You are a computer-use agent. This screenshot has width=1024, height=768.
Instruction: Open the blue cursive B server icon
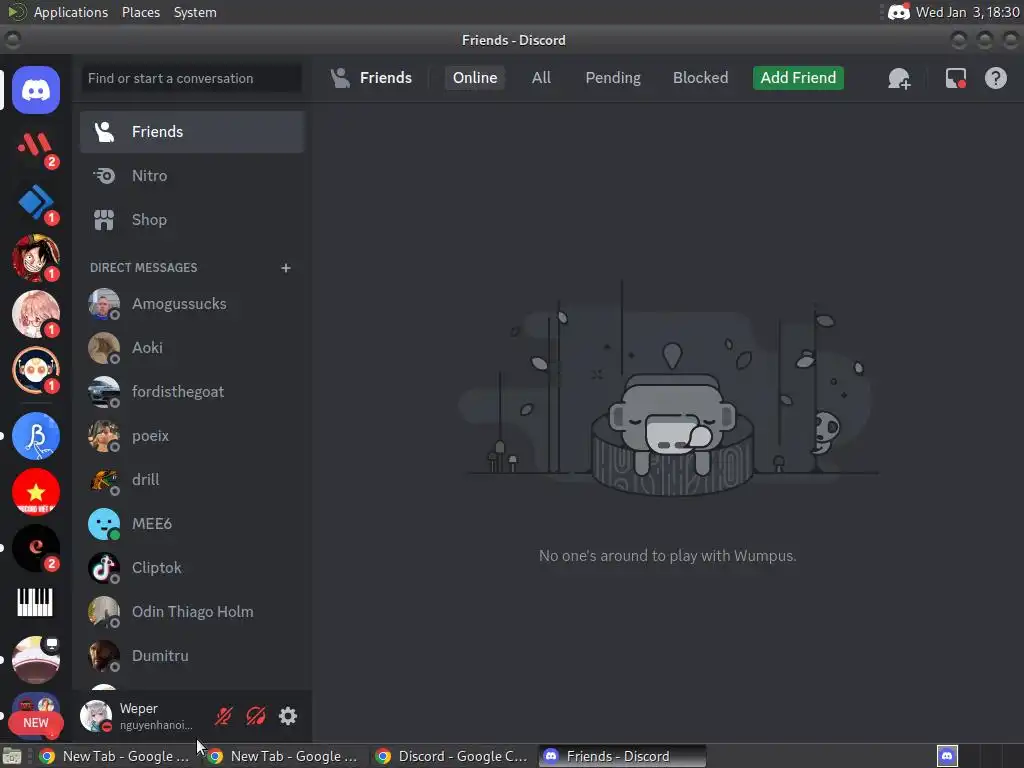pyautogui.click(x=36, y=436)
